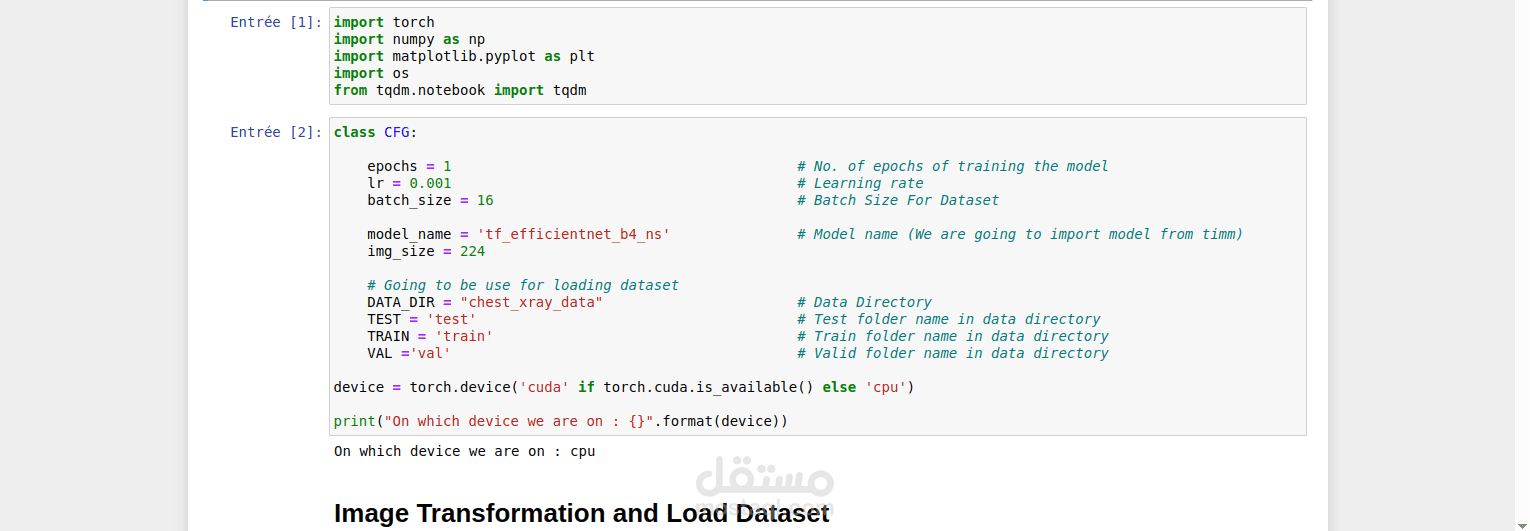The width and height of the screenshot is (1530, 531).
Task: Select the Entrée [2] cell prompt
Action: coord(276,132)
